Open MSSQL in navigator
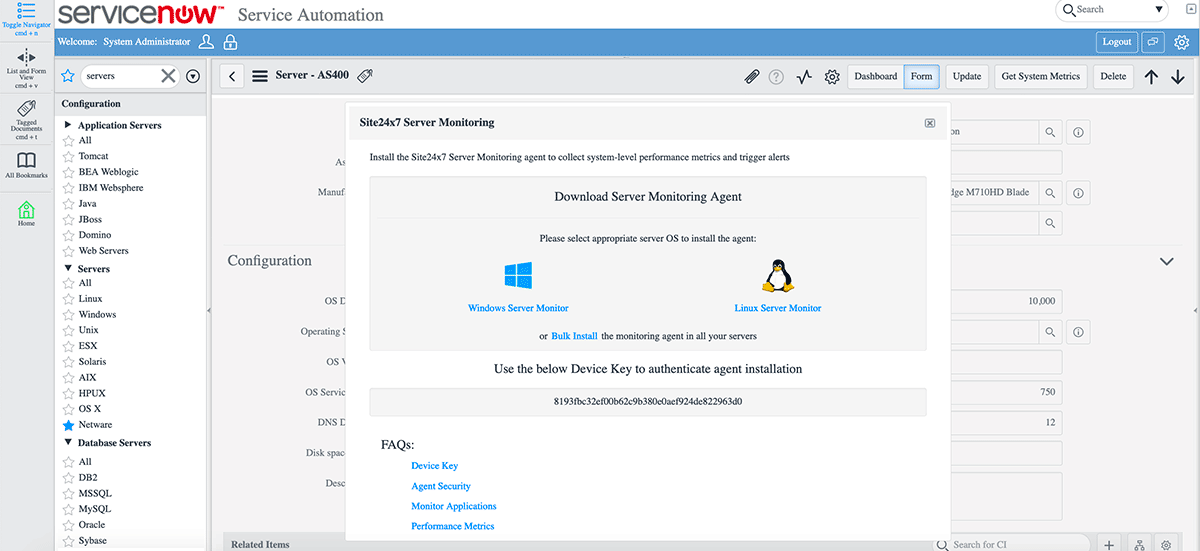The image size is (1200, 551). click(95, 493)
